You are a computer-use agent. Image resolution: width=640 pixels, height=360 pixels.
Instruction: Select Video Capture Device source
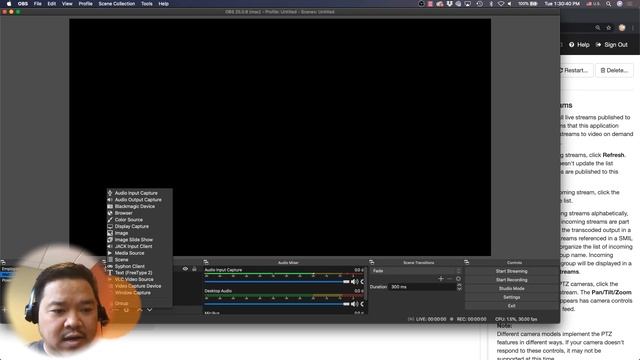(139, 286)
